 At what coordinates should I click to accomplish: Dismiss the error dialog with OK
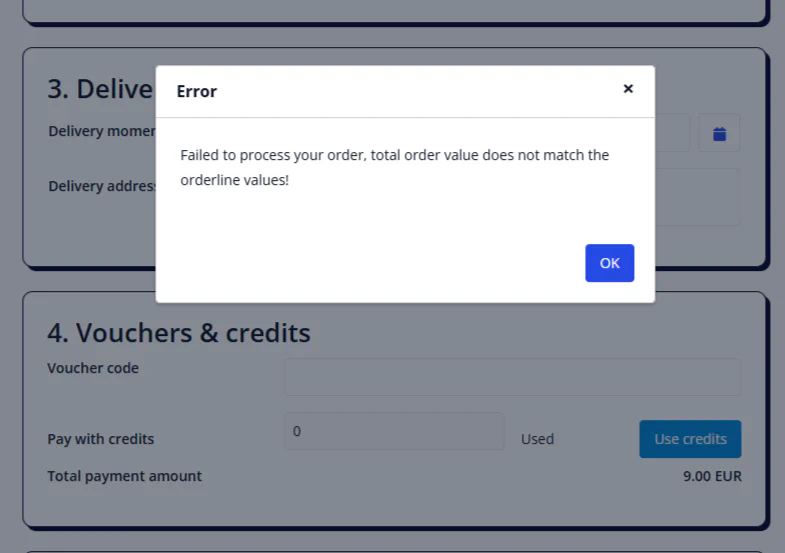coord(609,263)
